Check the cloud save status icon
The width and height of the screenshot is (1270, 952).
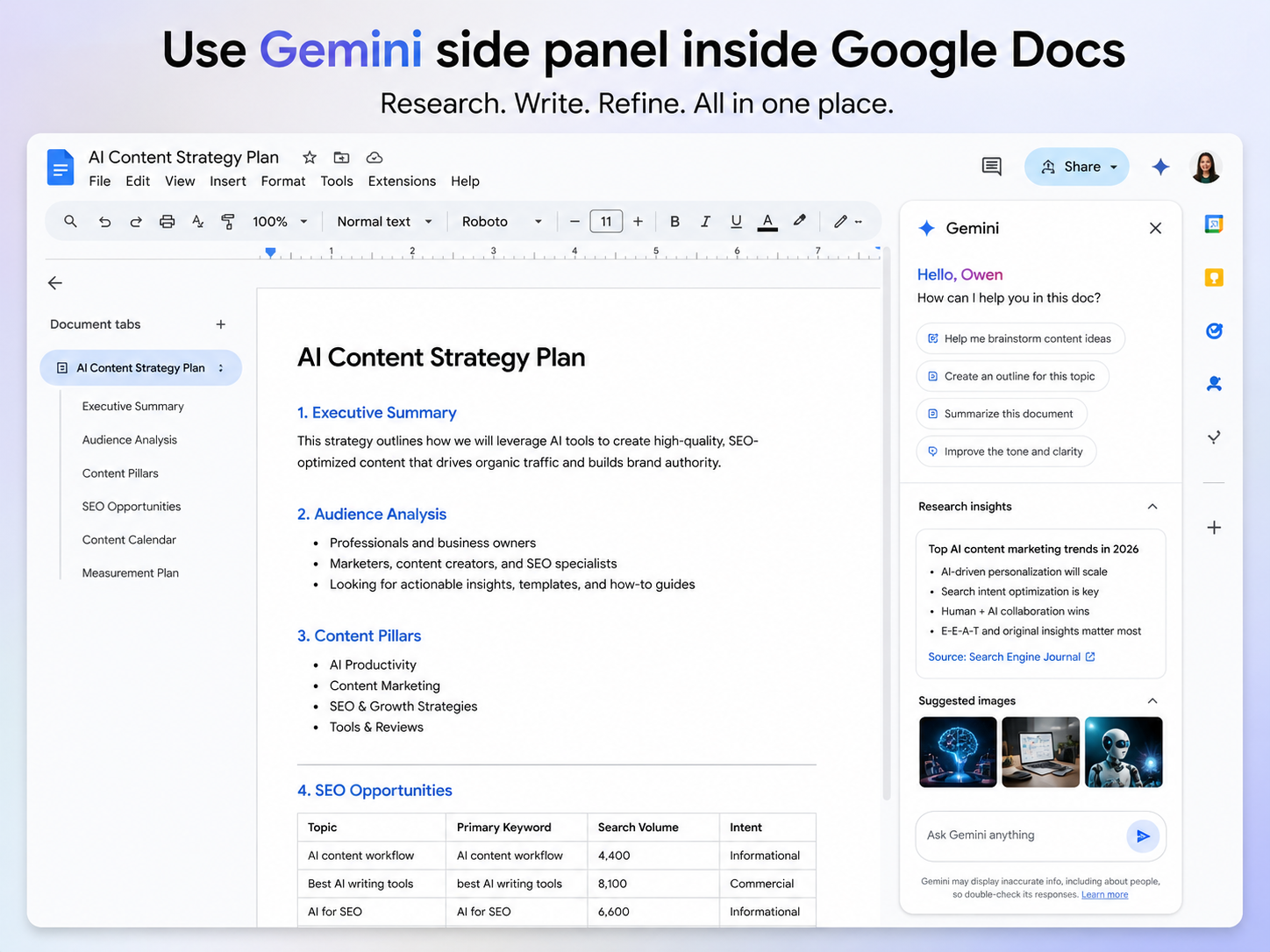(375, 158)
